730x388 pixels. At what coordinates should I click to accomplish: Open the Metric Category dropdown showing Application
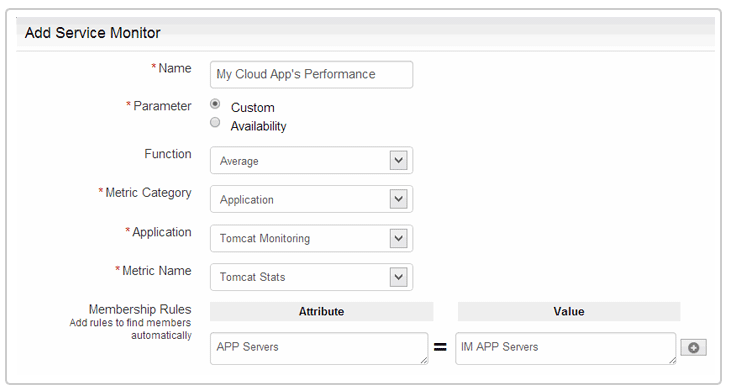[x=311, y=199]
